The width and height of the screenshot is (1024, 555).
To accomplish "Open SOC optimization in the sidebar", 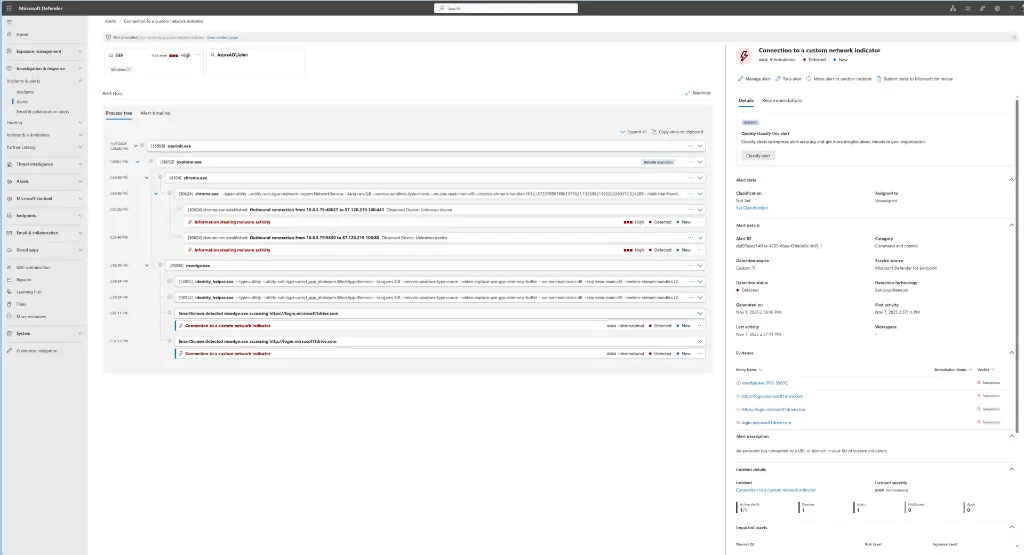I will [33, 267].
